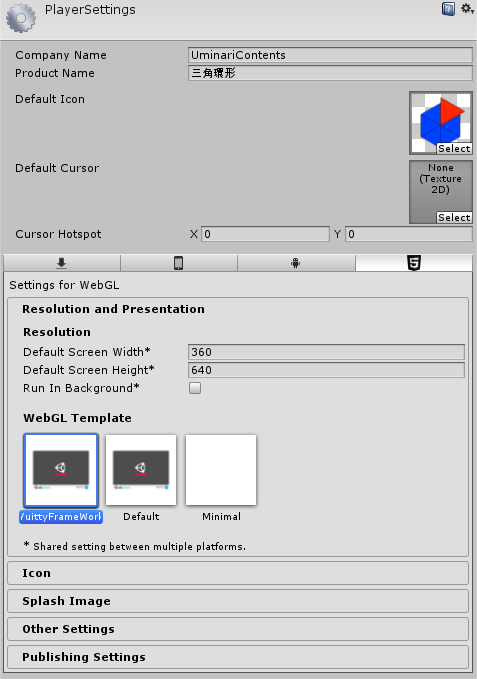Switch to the Android platform tab

(x=296, y=263)
